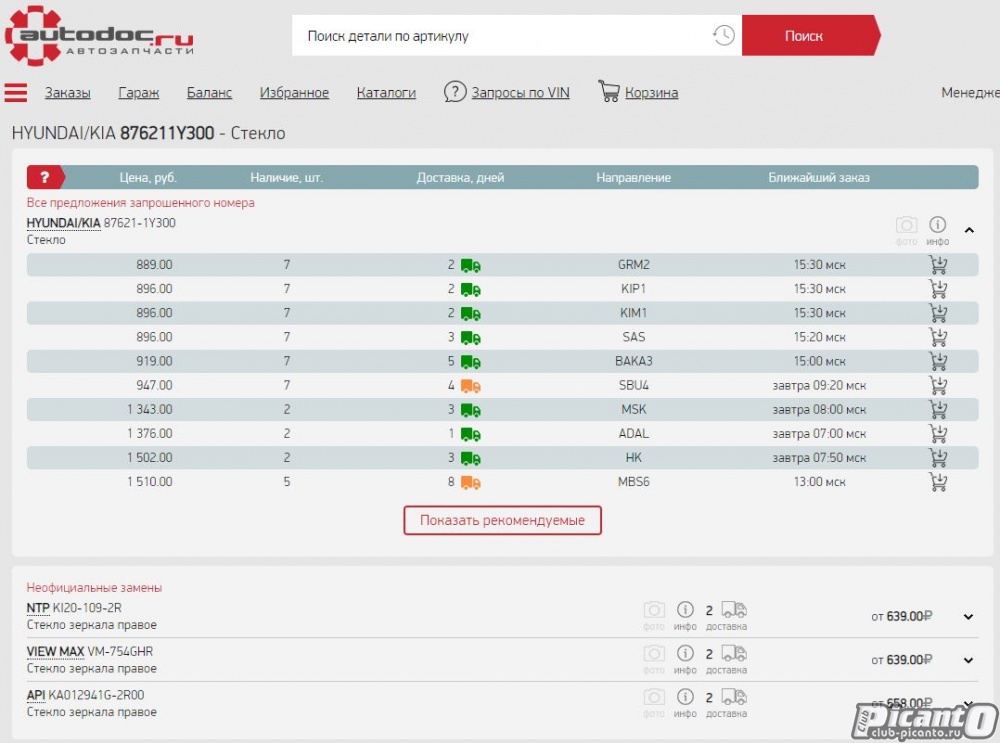Open photo icon for NTP KI20-109-2R
Viewport: 1000px width, 743px height.
tap(654, 610)
